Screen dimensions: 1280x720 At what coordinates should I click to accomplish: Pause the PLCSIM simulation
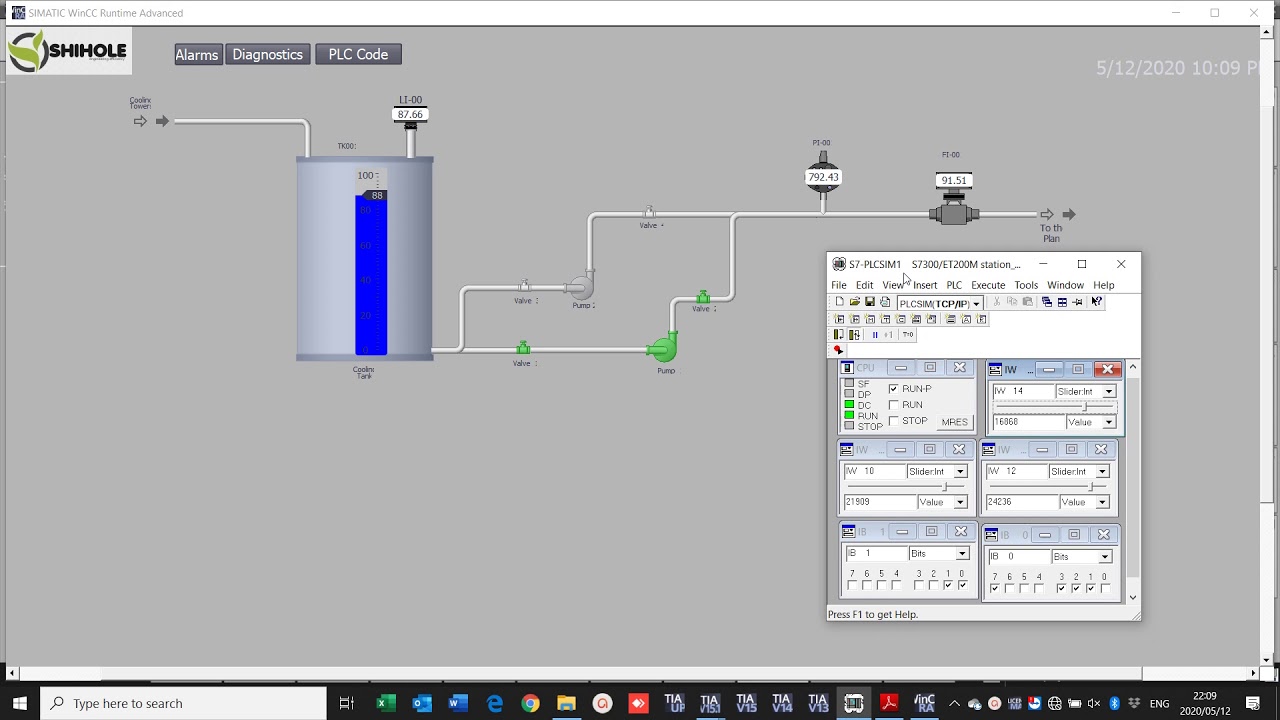point(875,335)
